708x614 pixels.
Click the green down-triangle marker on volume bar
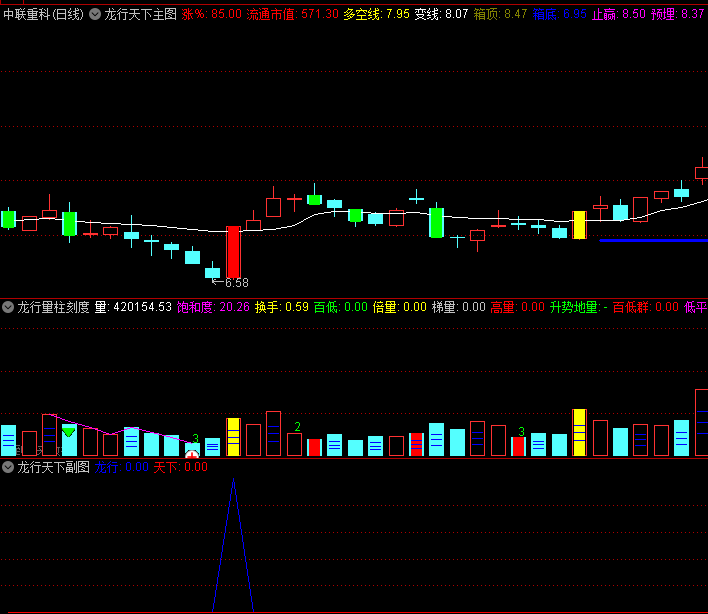point(68,433)
